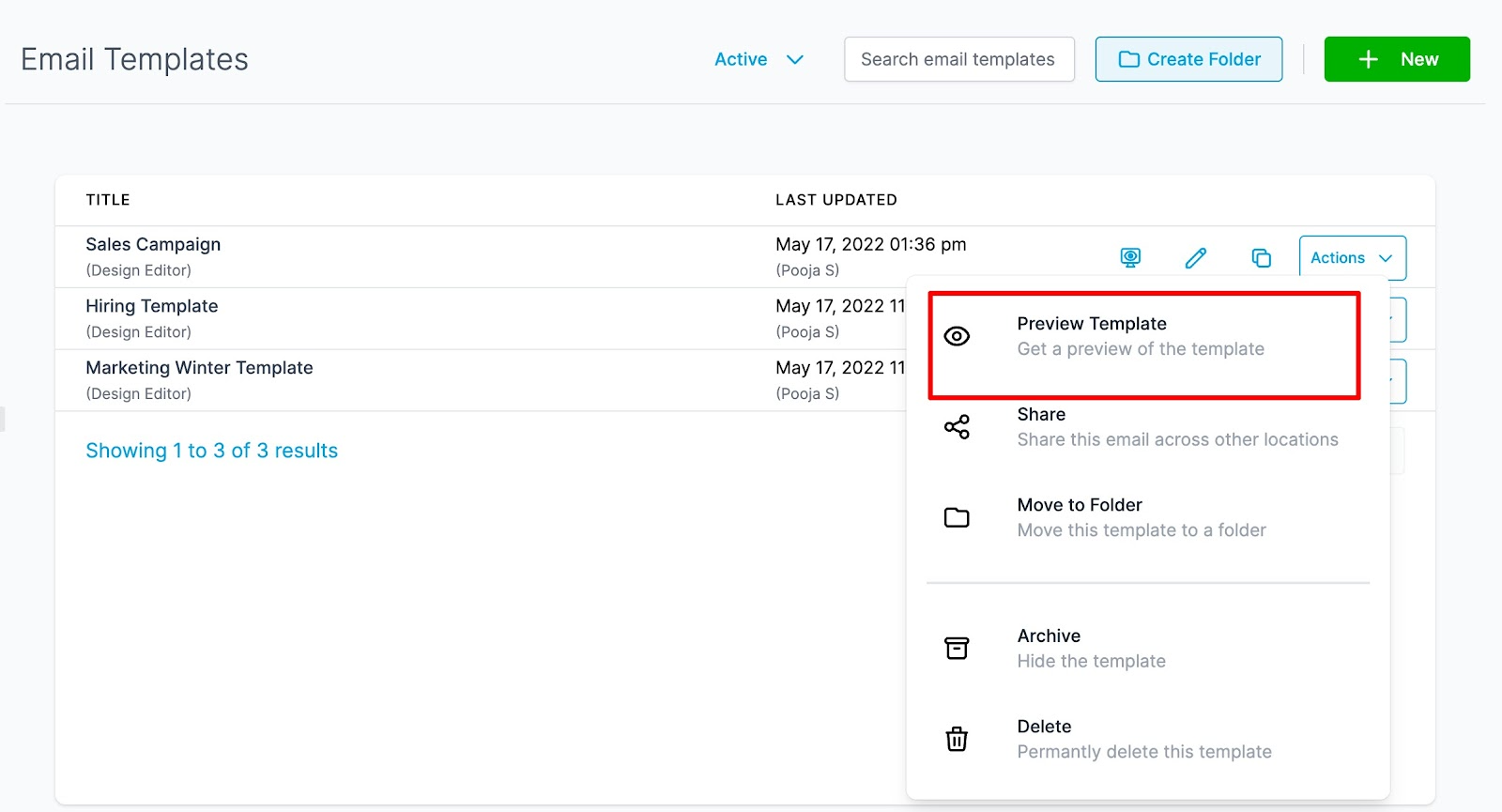This screenshot has width=1502, height=812.
Task: Click Showing 1 to 3 of 3 results
Action: (211, 451)
